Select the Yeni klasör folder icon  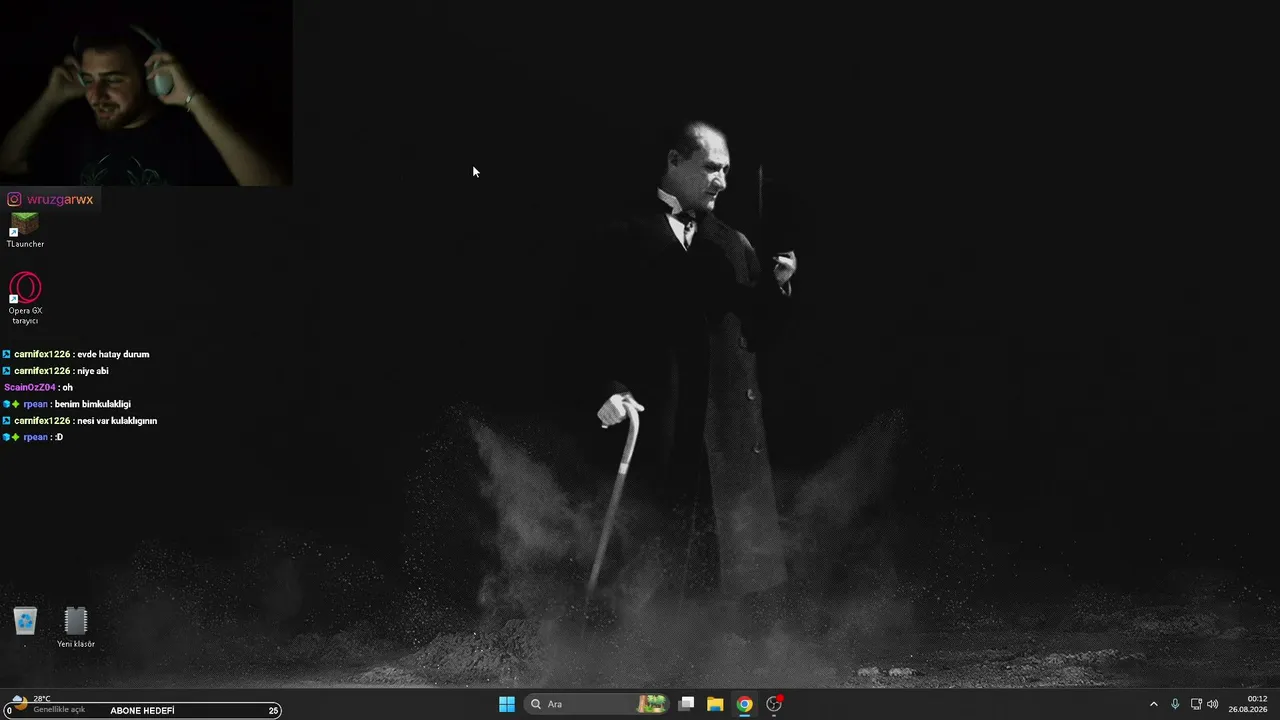[76, 627]
